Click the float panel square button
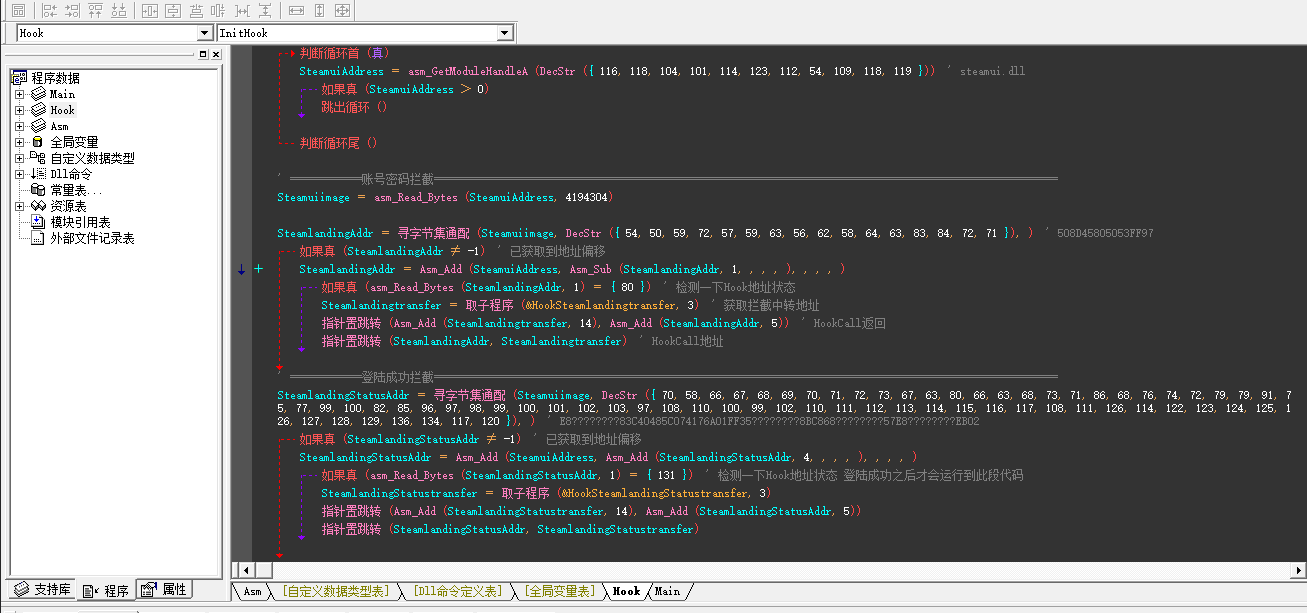The image size is (1307, 613). [203, 54]
